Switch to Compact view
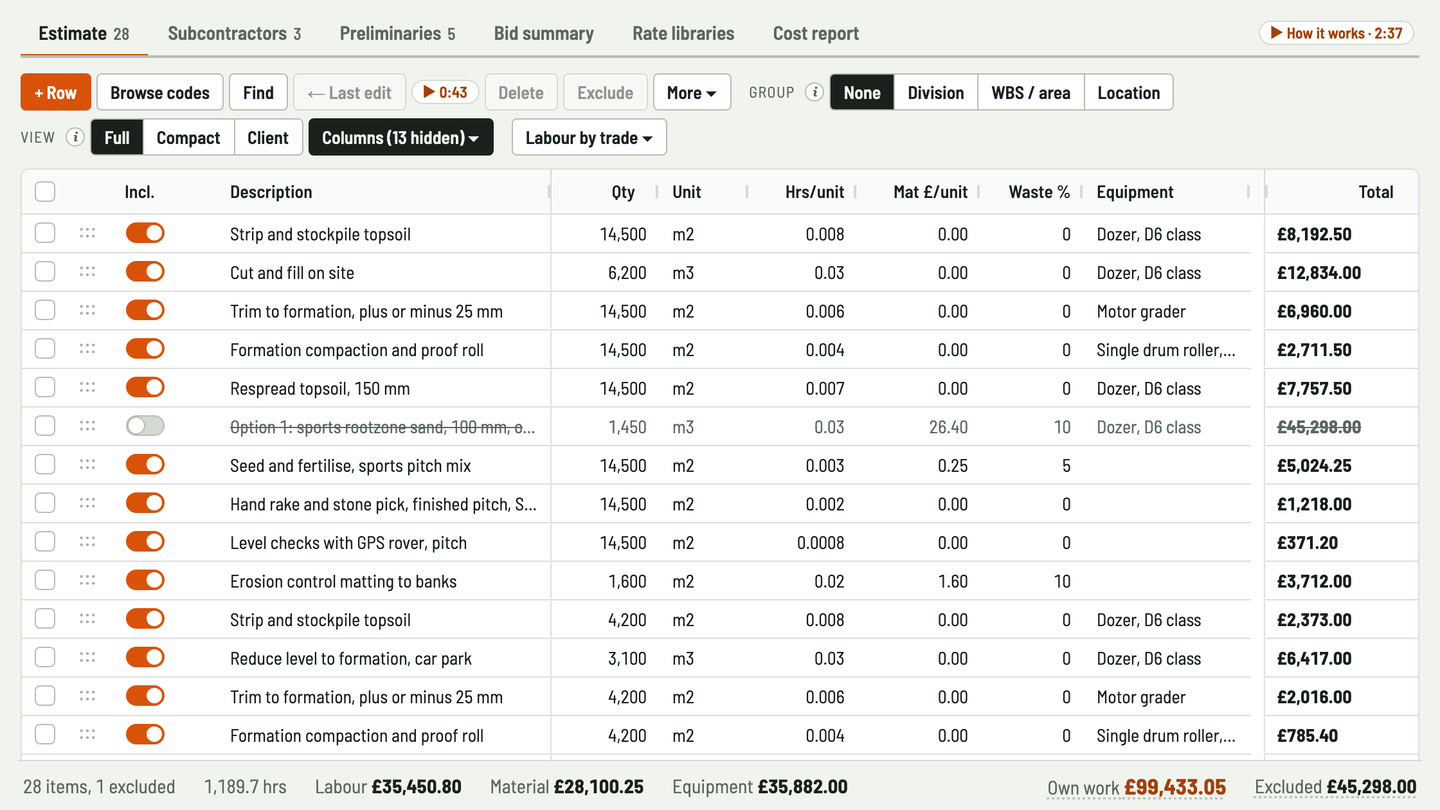Viewport: 1440px width, 810px height. pyautogui.click(x=188, y=138)
